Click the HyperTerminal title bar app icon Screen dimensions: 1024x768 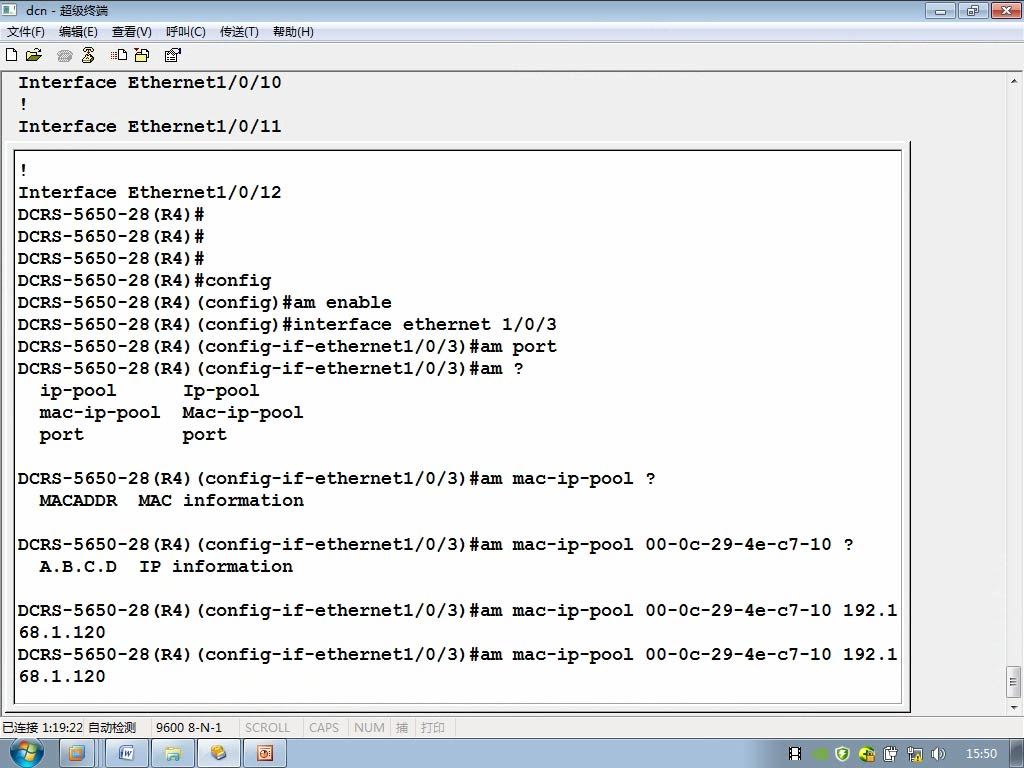click(x=9, y=9)
